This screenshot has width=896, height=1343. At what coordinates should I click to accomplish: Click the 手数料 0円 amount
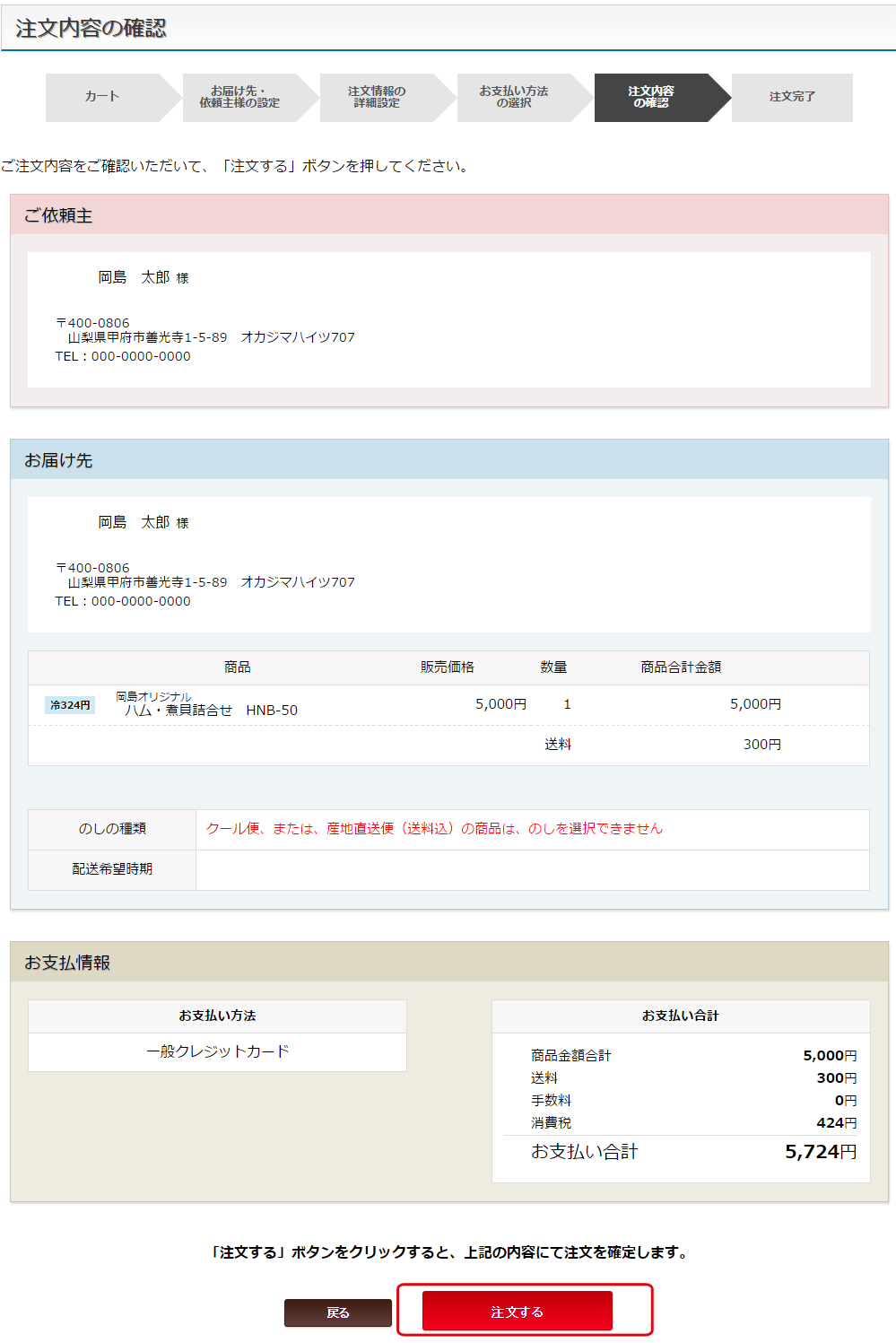pyautogui.click(x=846, y=1101)
